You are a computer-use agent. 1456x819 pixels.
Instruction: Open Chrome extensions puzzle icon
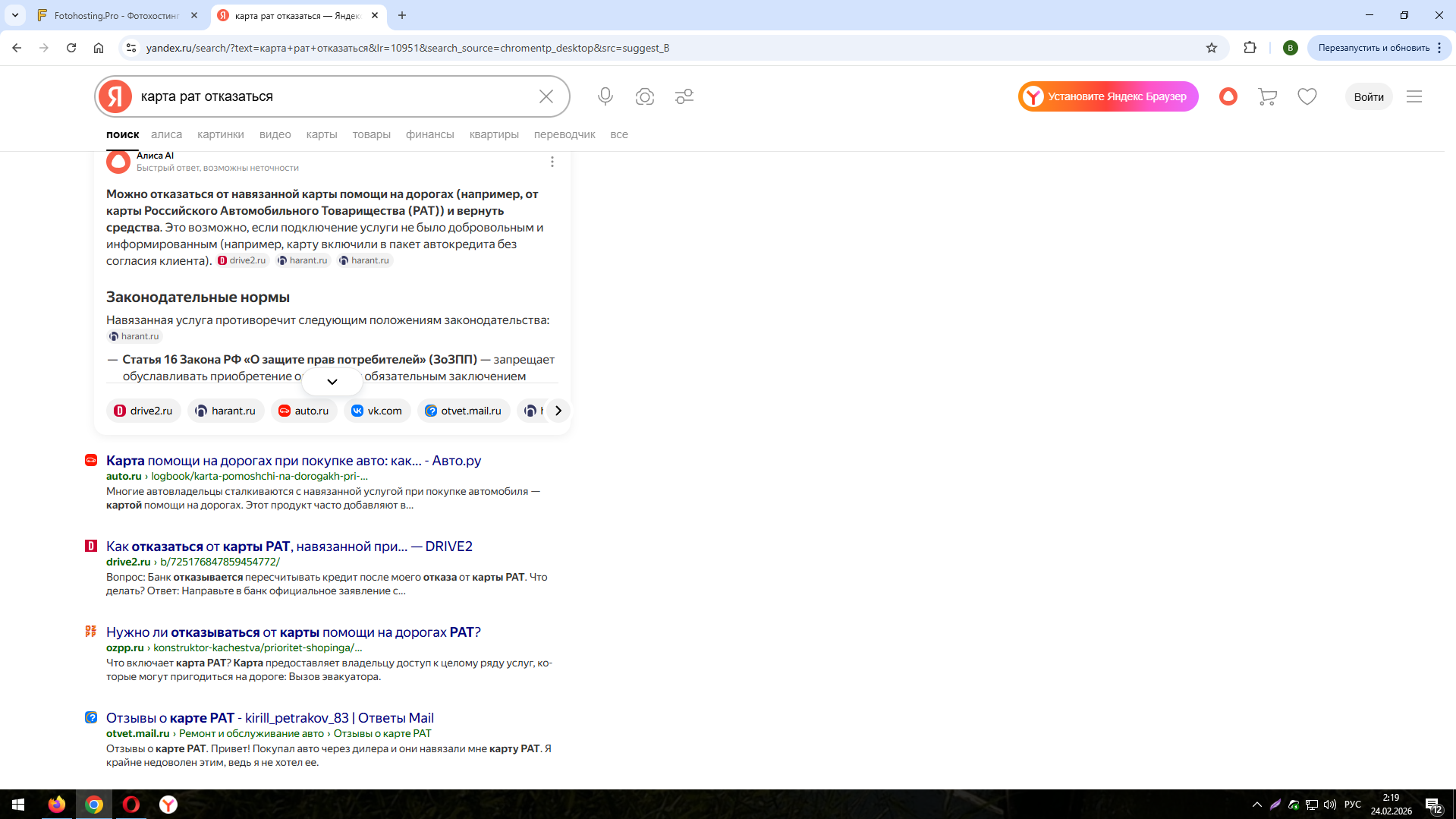(x=1250, y=48)
